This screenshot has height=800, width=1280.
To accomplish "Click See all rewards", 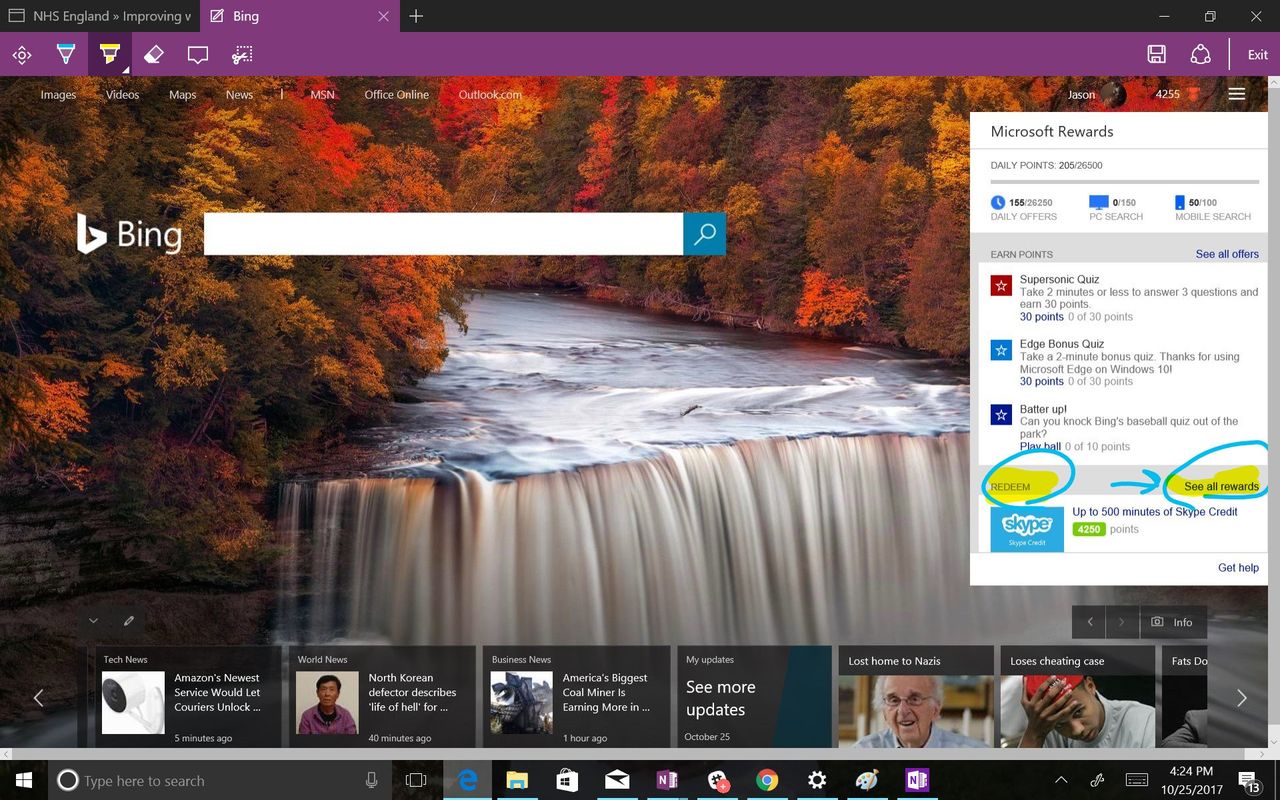I will [x=1221, y=487].
